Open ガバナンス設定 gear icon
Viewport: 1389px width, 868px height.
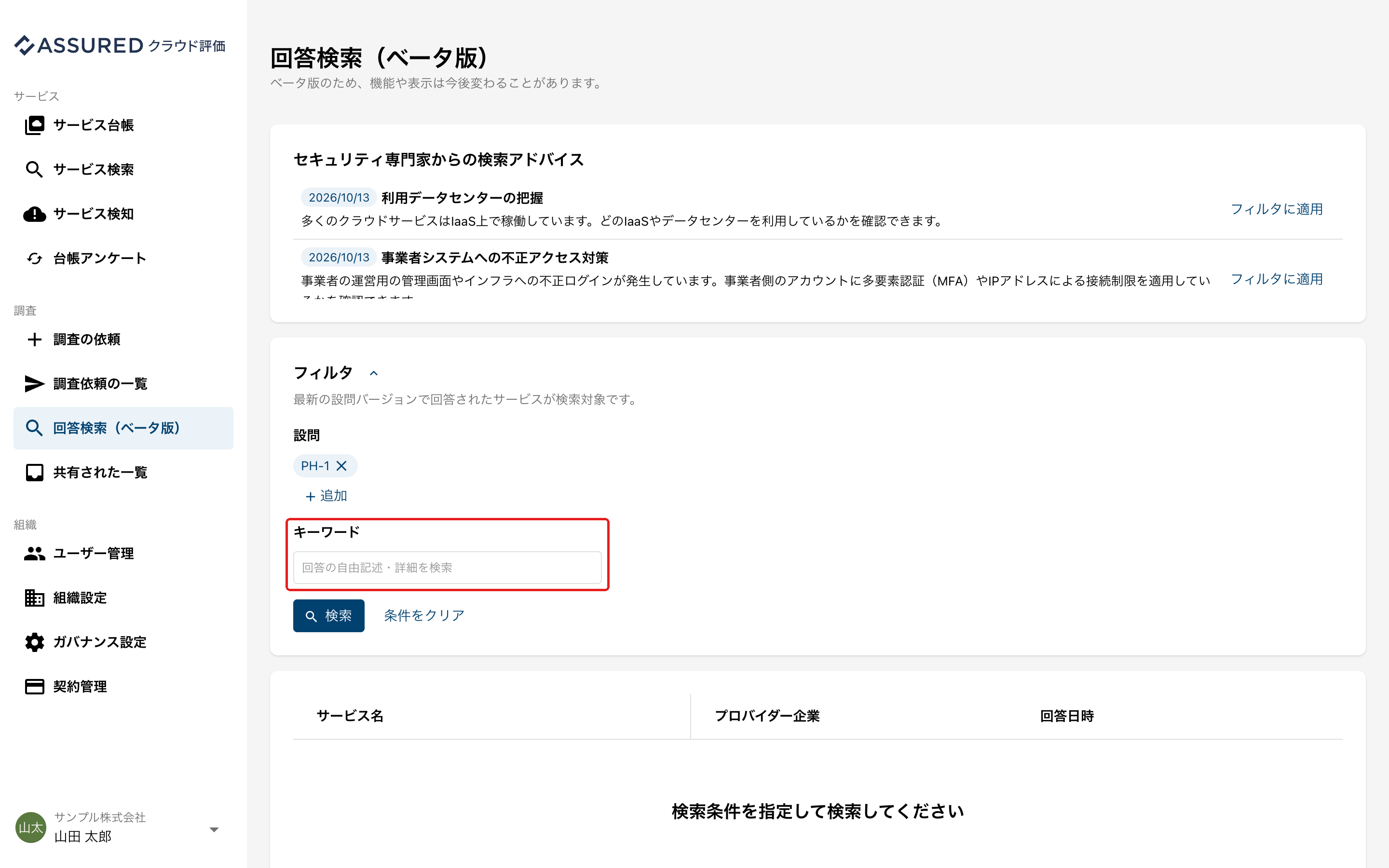tap(34, 642)
